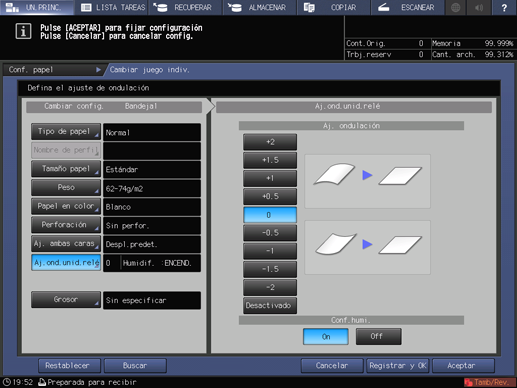Image resolution: width=517 pixels, height=388 pixels.
Task: Switch to LISTA TAREAS tab
Action: pyautogui.click(x=112, y=7)
